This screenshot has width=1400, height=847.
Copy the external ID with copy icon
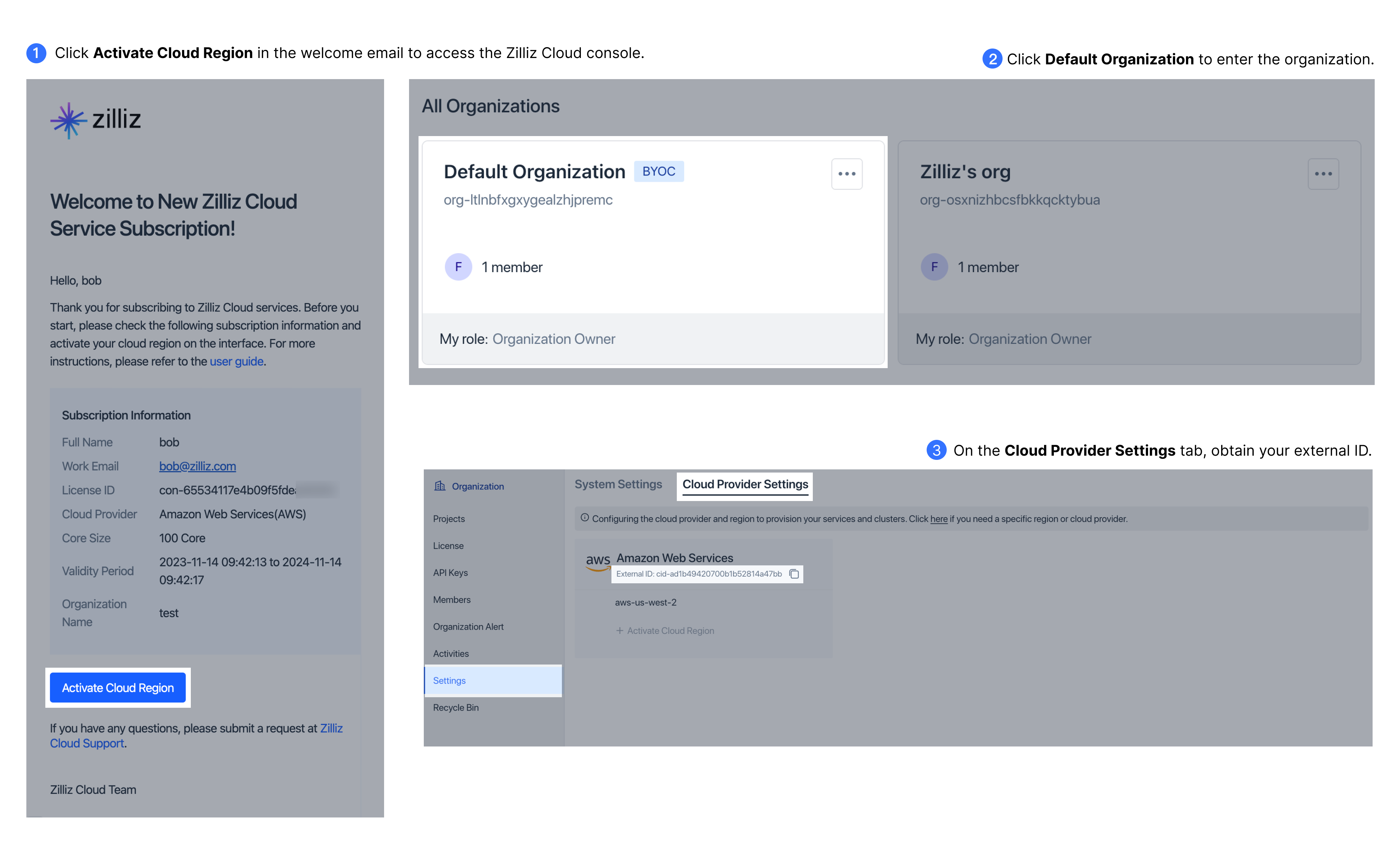click(x=794, y=573)
